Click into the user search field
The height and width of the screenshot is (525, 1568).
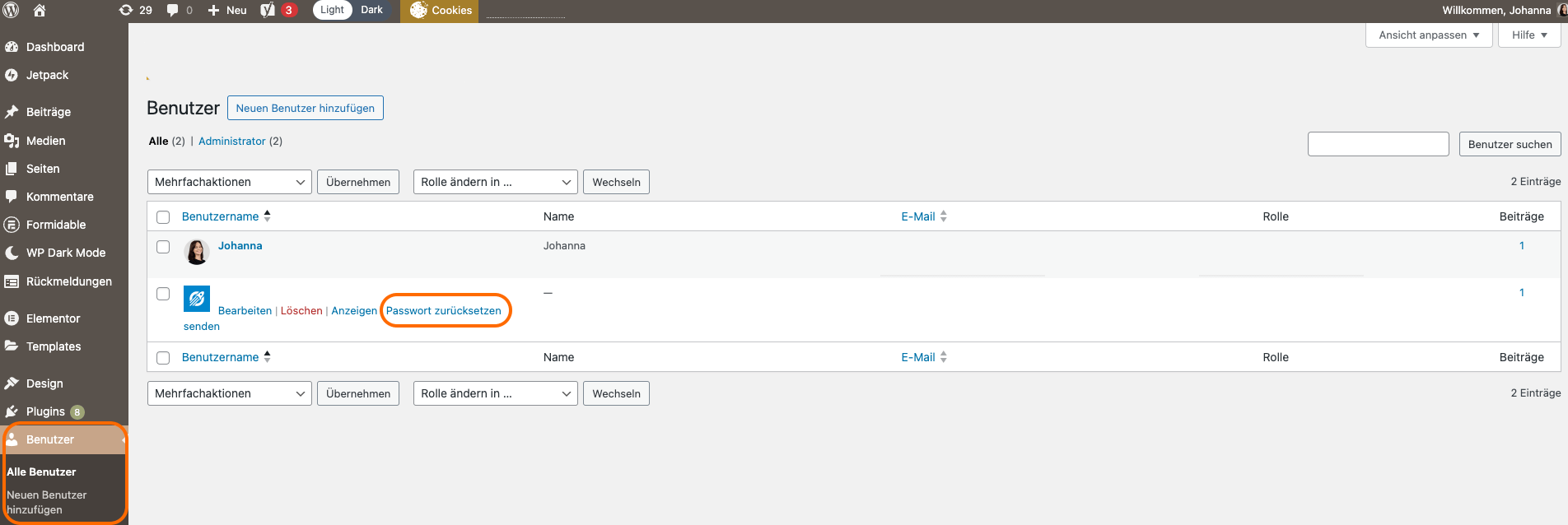(x=1378, y=144)
